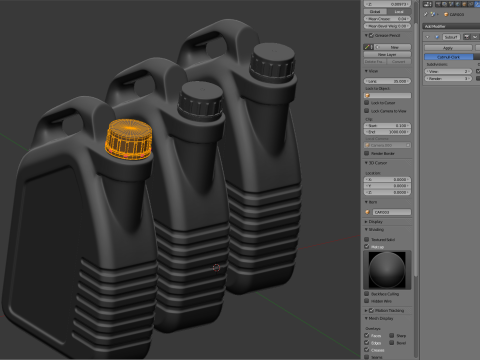Select Global orientation tab
This screenshot has width=480, height=360.
(x=375, y=12)
